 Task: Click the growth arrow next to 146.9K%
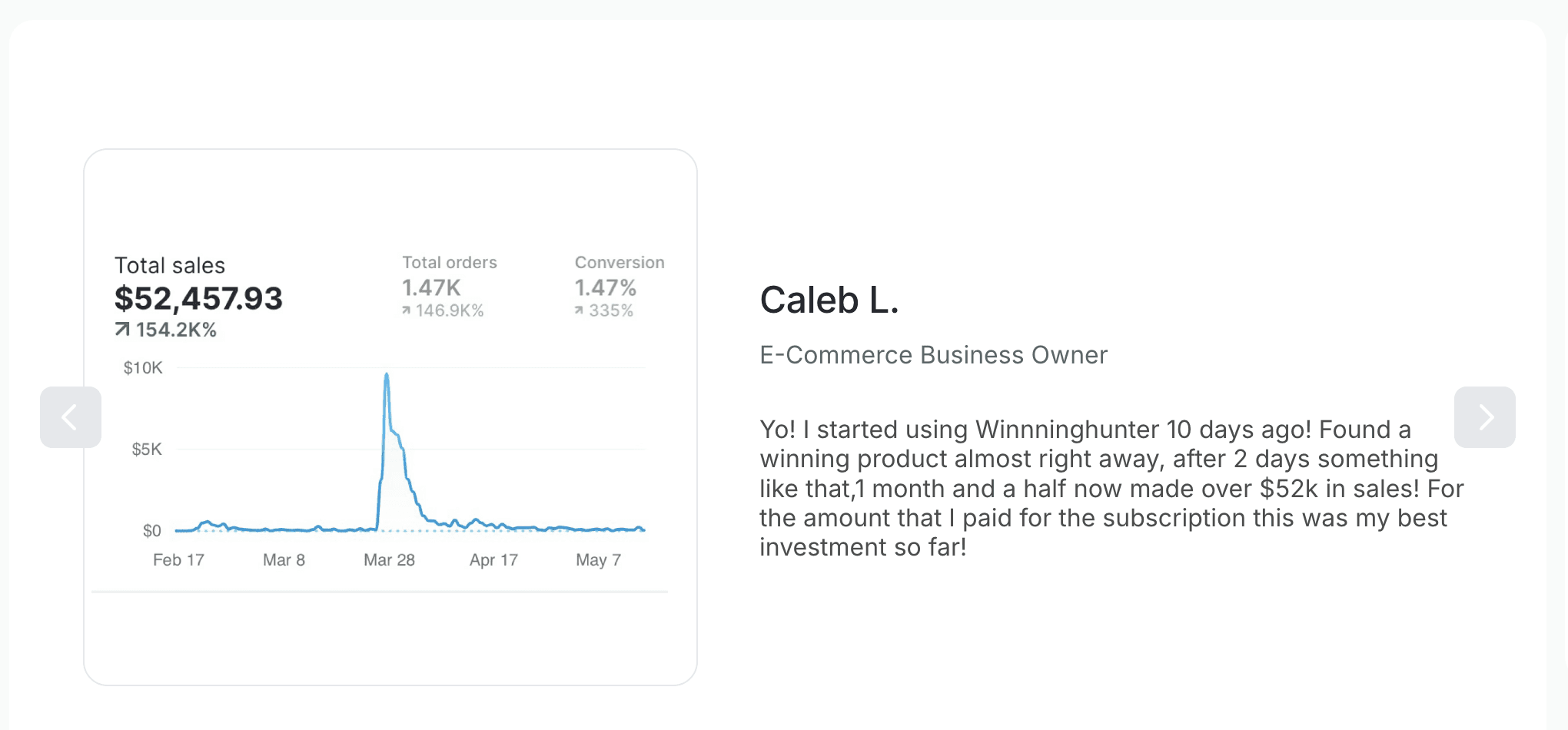406,310
